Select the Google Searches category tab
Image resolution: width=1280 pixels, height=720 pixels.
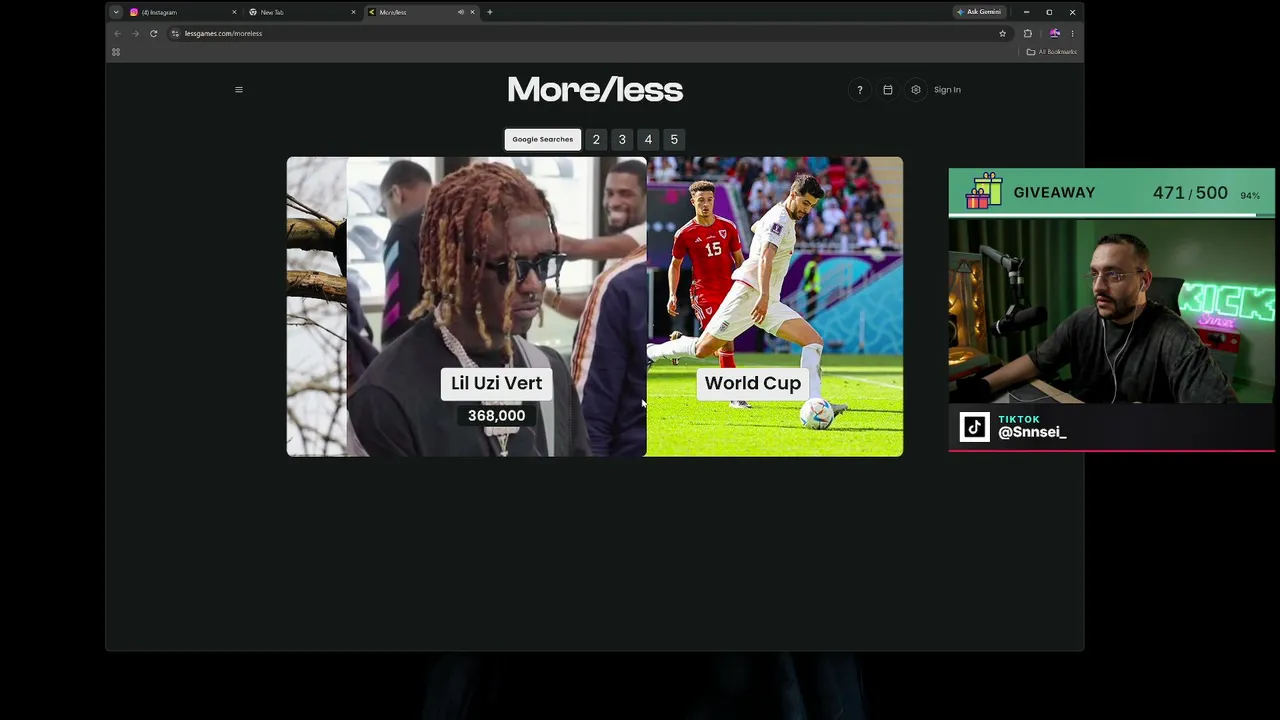click(x=543, y=140)
